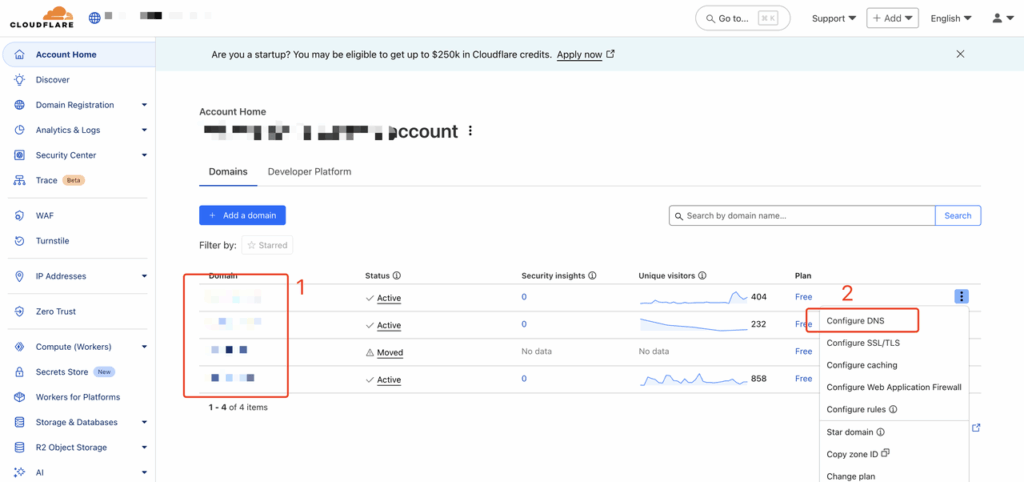Expand Analytics & Logs submenu arrow
The image size is (1024, 482).
[144, 130]
